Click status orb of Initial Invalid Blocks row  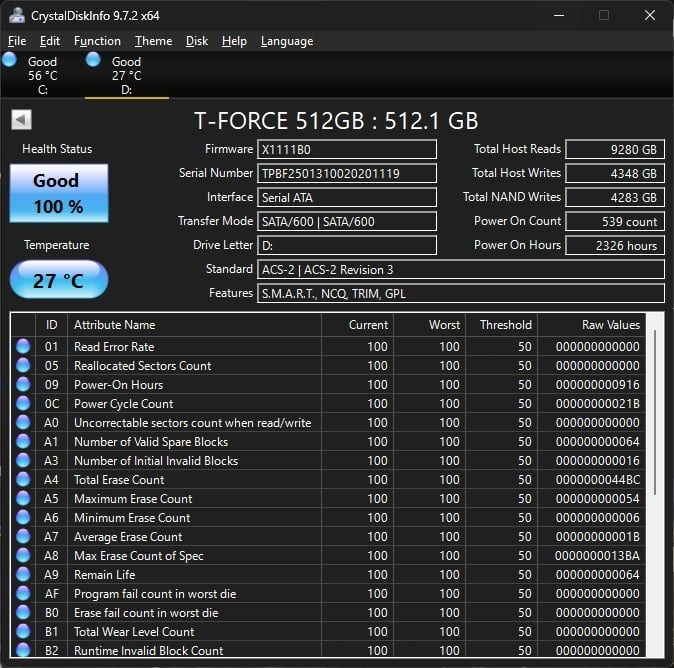[x=23, y=460]
